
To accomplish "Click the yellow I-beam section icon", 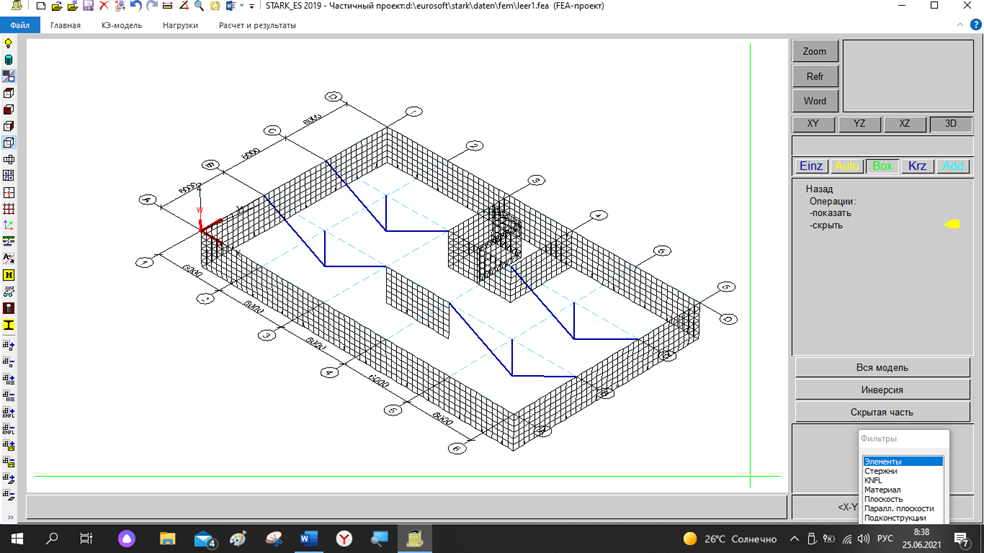I will pos(9,325).
